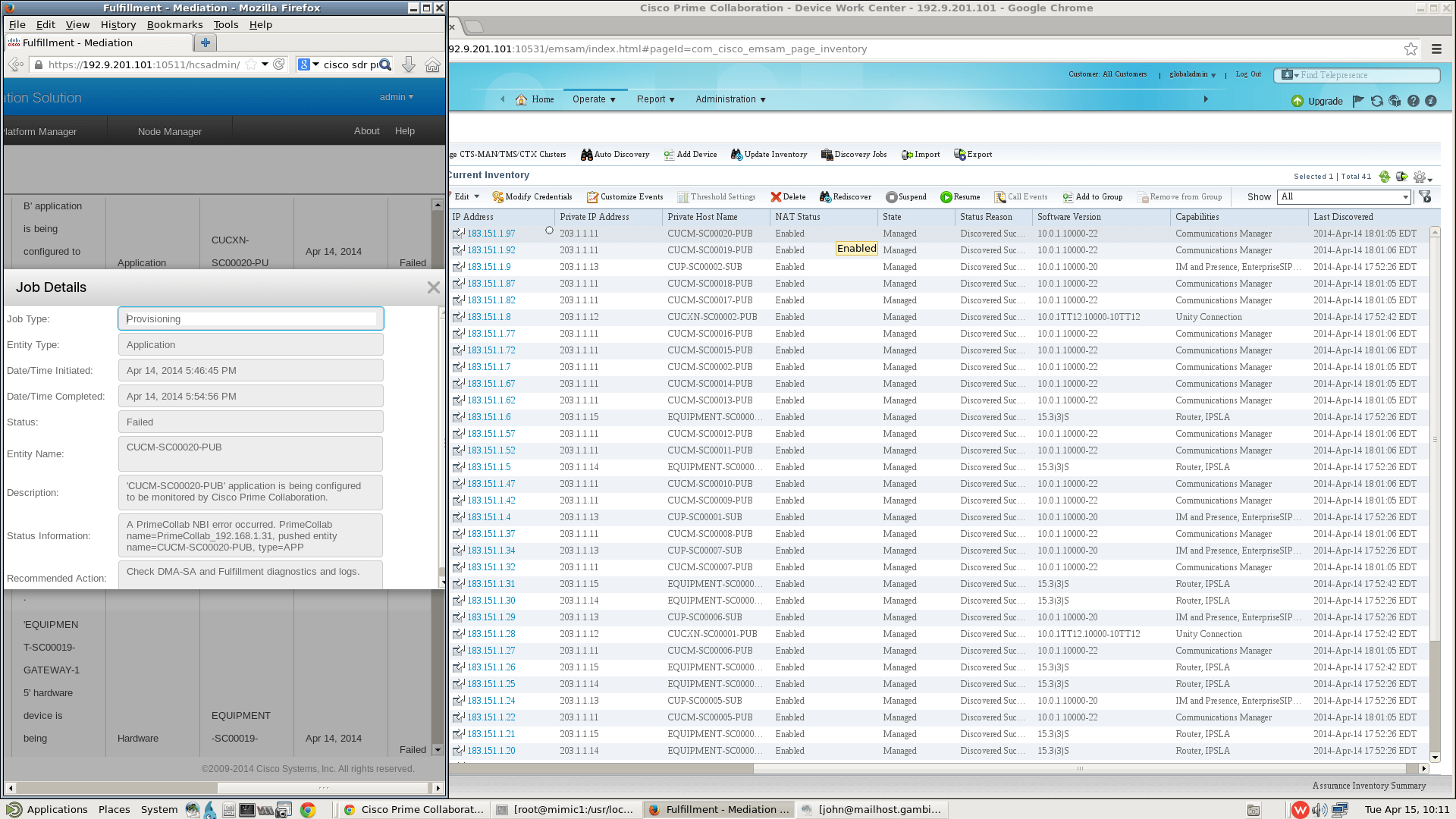Open GNOME Places menu
Viewport: 1456px width, 819px height.
115,810
